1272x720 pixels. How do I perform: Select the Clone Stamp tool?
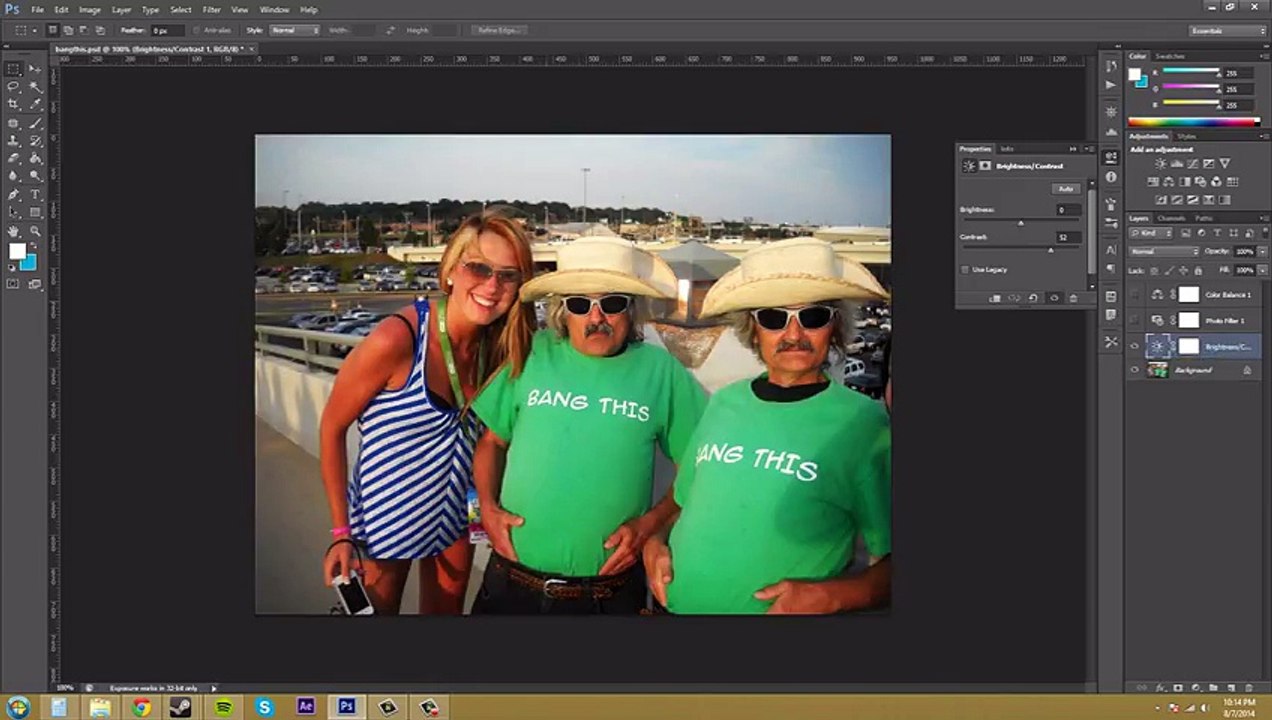(x=14, y=141)
